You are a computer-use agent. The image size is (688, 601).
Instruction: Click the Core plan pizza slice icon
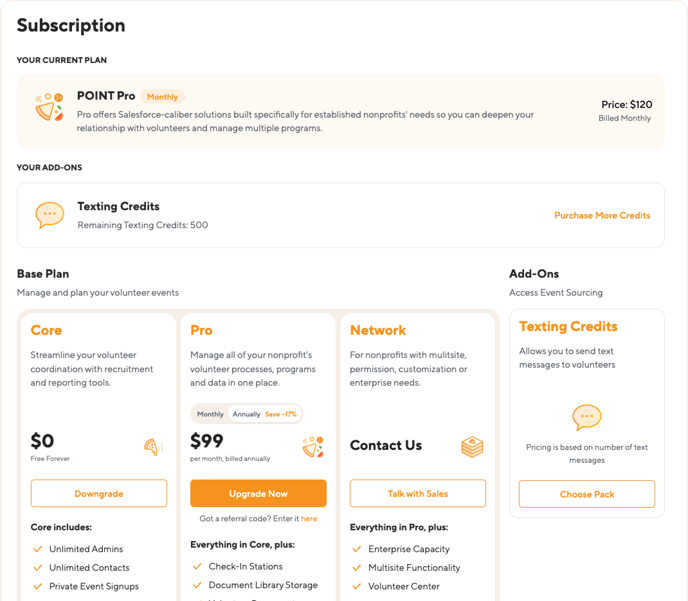tap(154, 447)
